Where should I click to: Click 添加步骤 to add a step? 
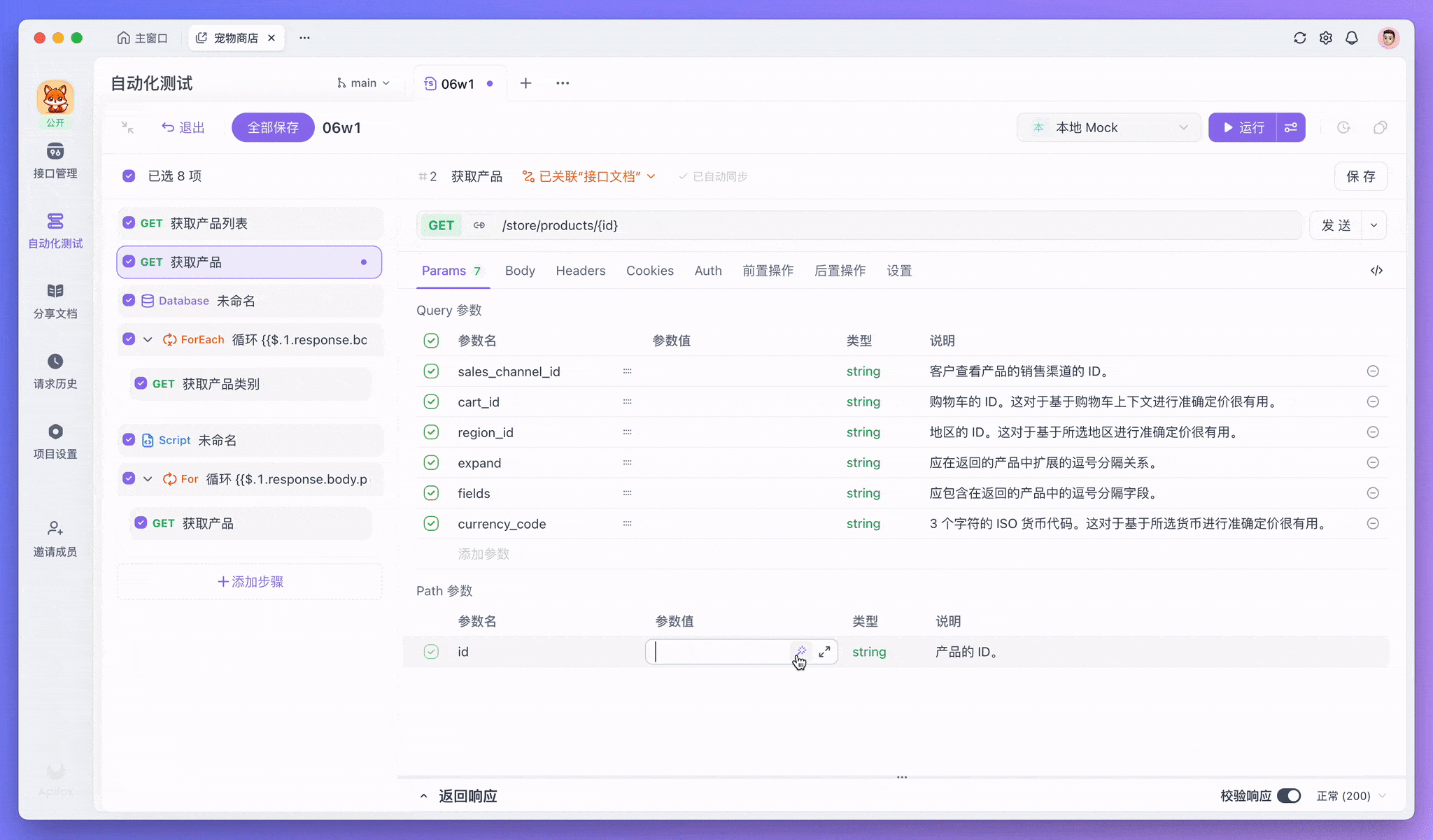tap(250, 582)
